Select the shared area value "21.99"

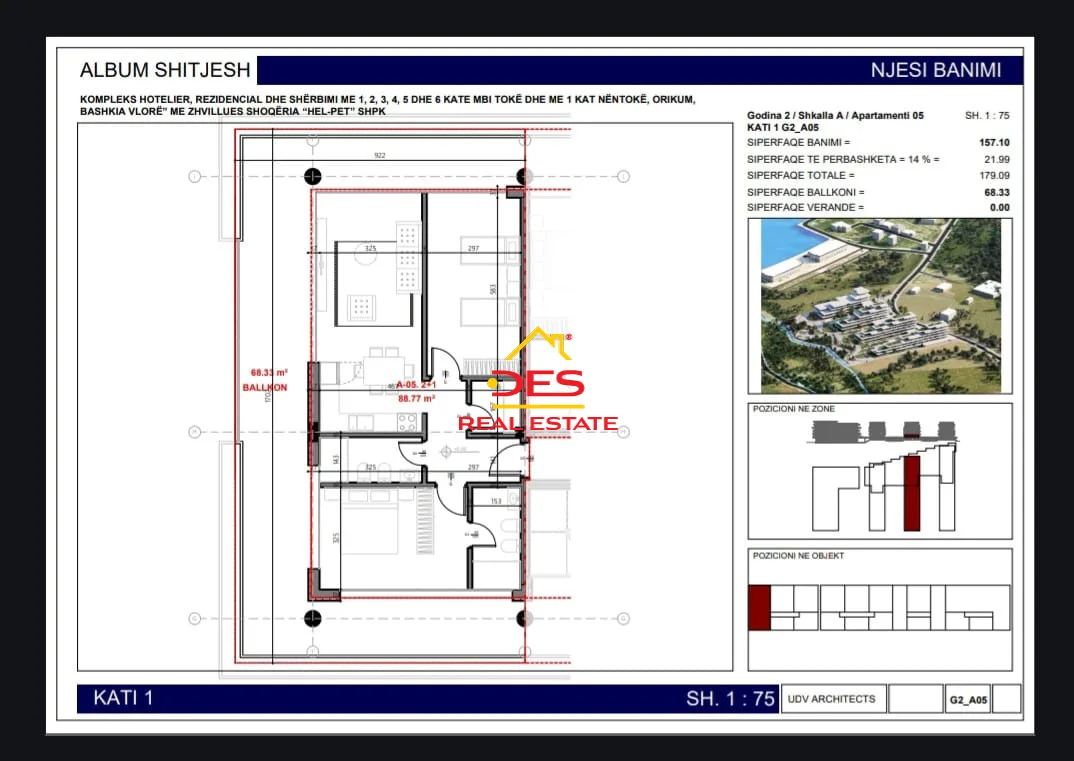click(x=997, y=159)
